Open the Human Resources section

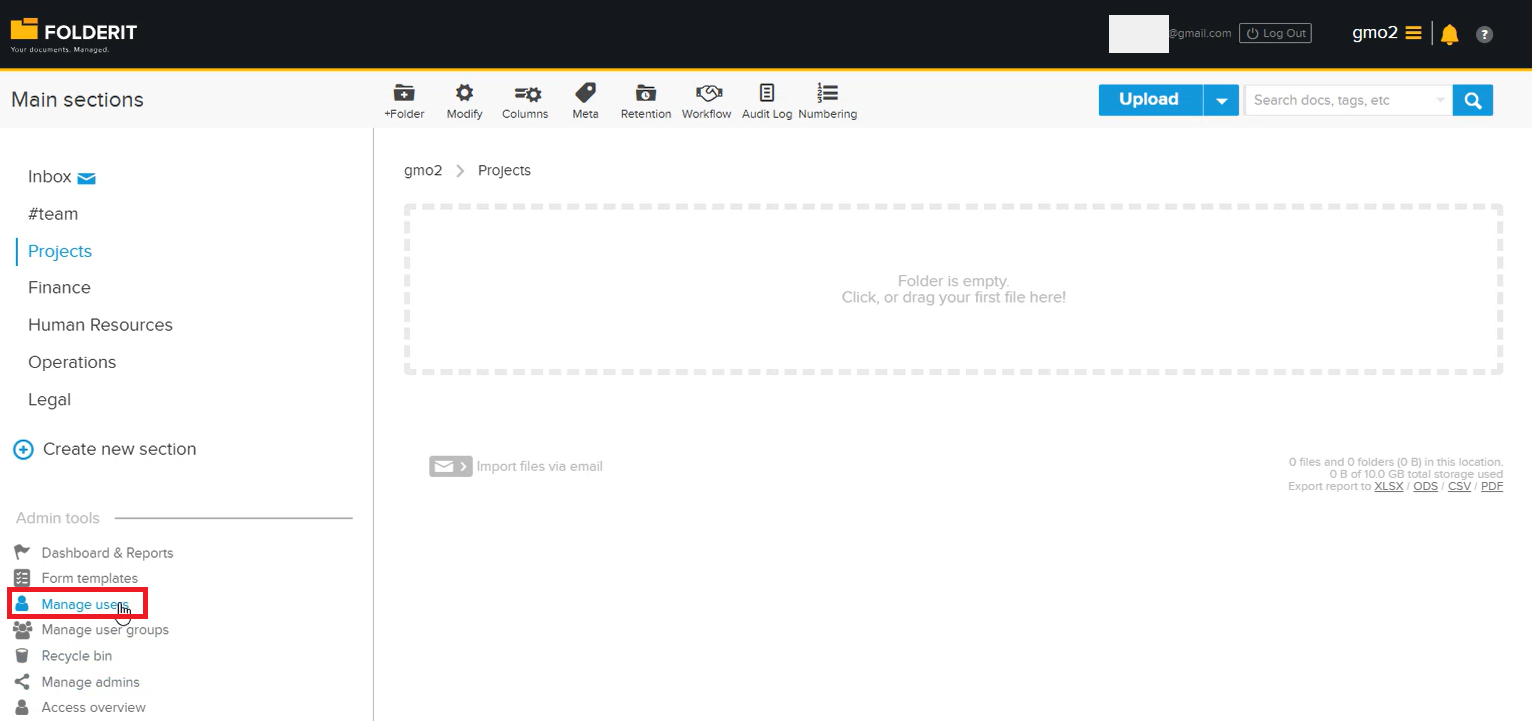click(100, 325)
